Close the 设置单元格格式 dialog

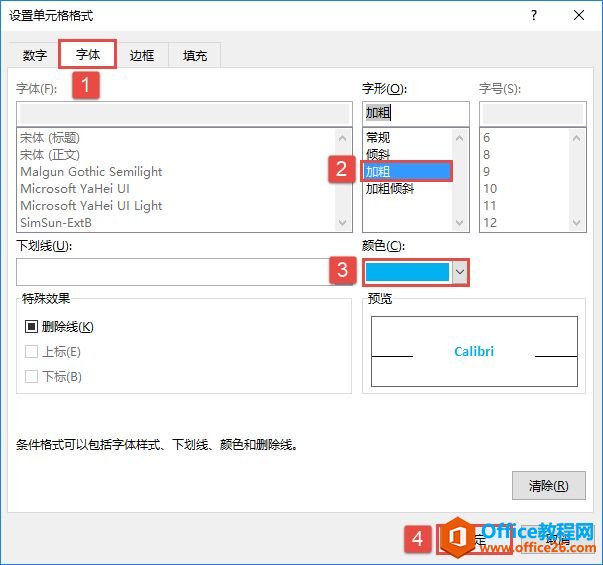click(579, 15)
